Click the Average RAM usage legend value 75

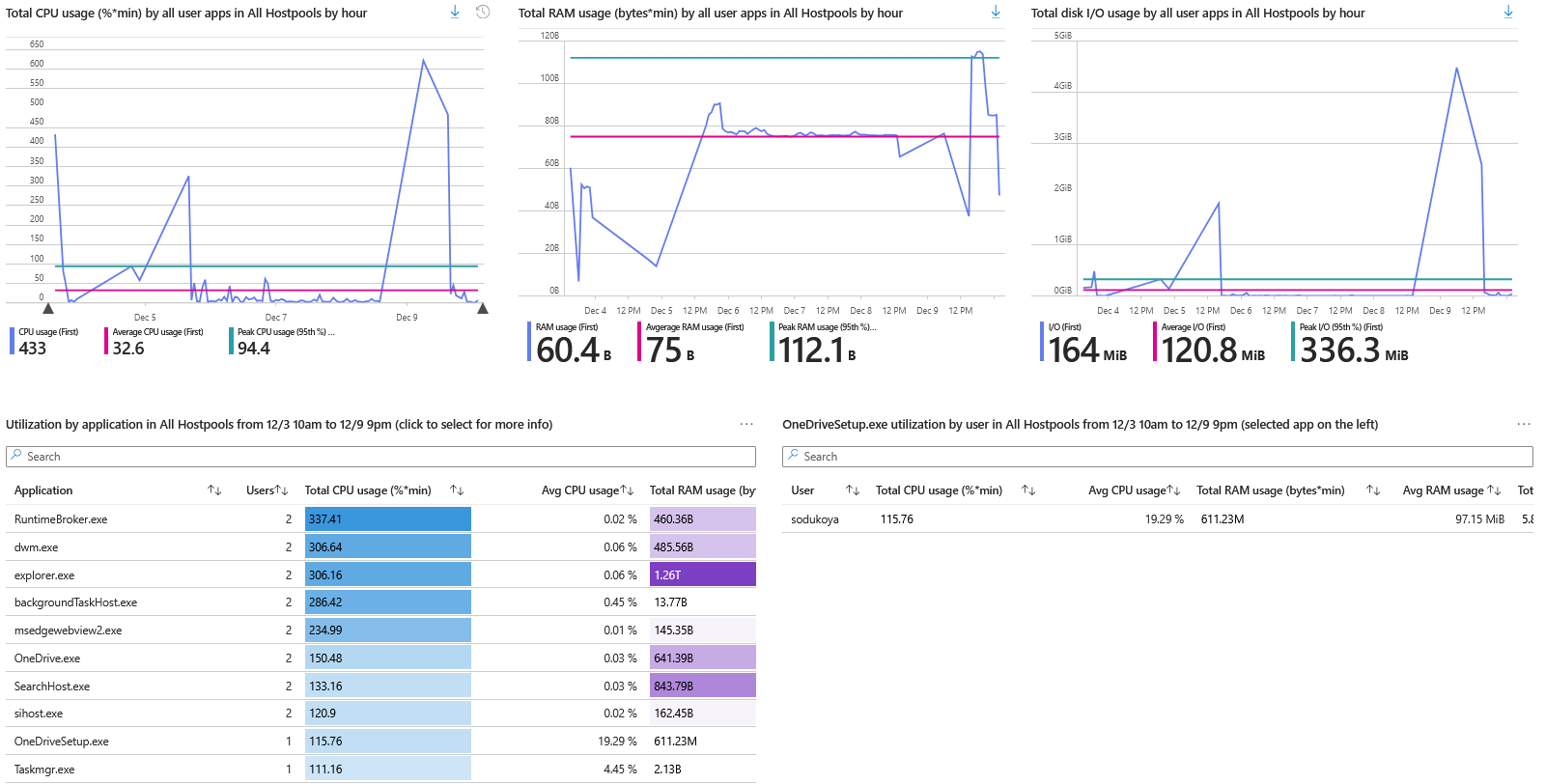click(x=670, y=350)
